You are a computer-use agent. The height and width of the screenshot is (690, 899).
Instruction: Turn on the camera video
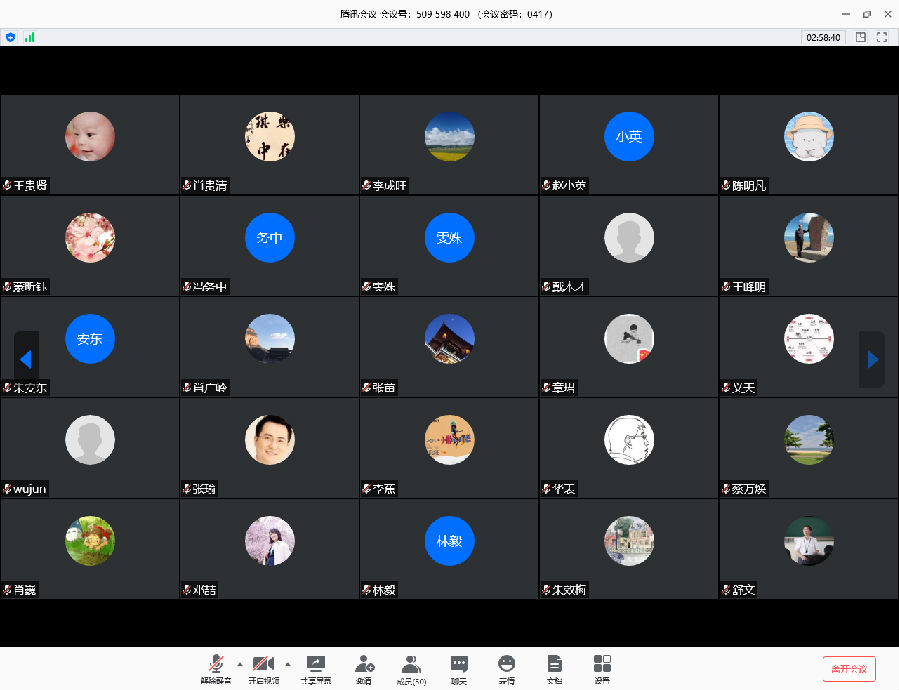coord(264,667)
